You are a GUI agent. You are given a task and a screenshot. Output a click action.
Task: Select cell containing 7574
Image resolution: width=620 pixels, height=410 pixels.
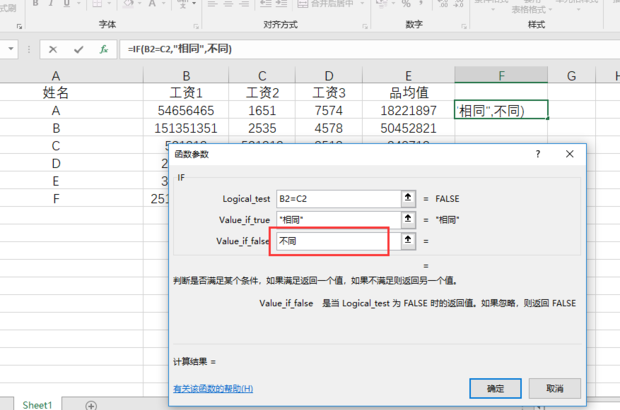pos(329,110)
